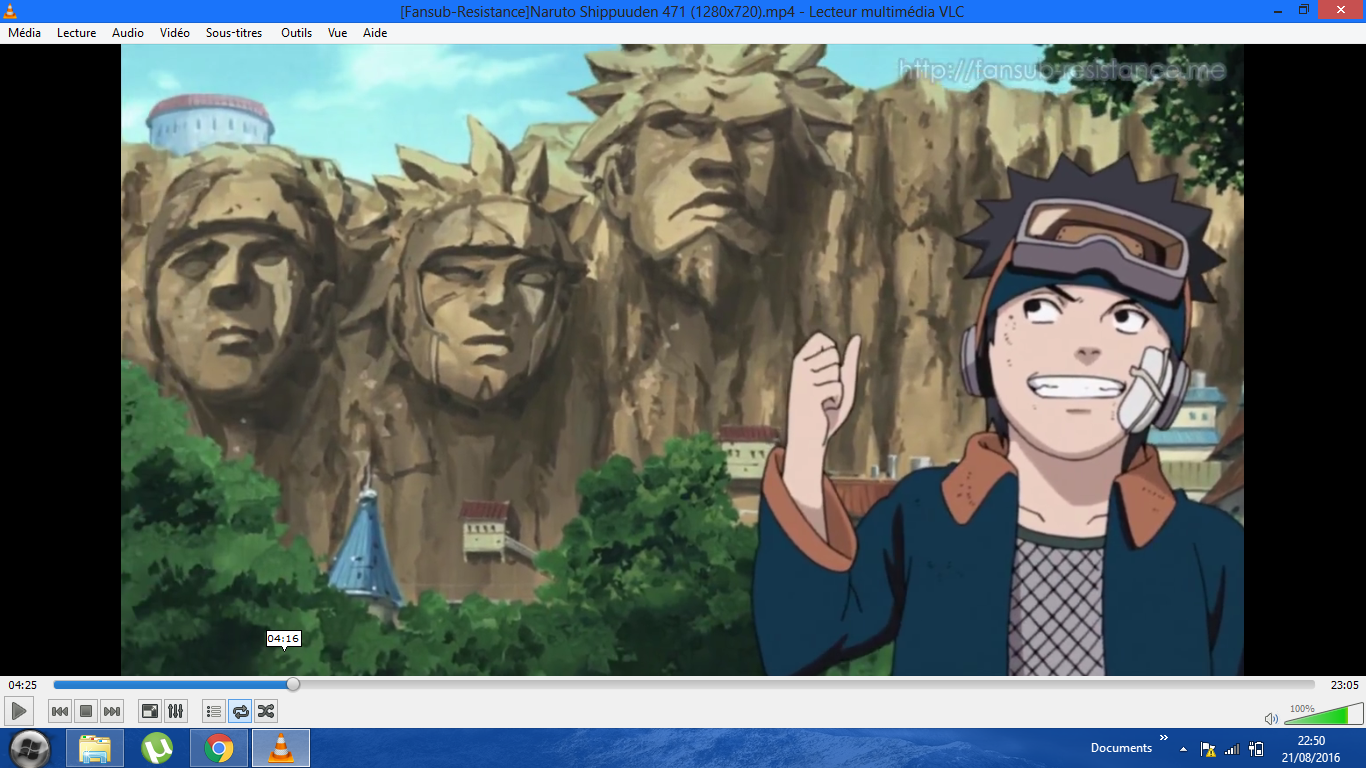This screenshot has width=1366, height=768.
Task: Minimize the VLC window
Action: [1279, 9]
